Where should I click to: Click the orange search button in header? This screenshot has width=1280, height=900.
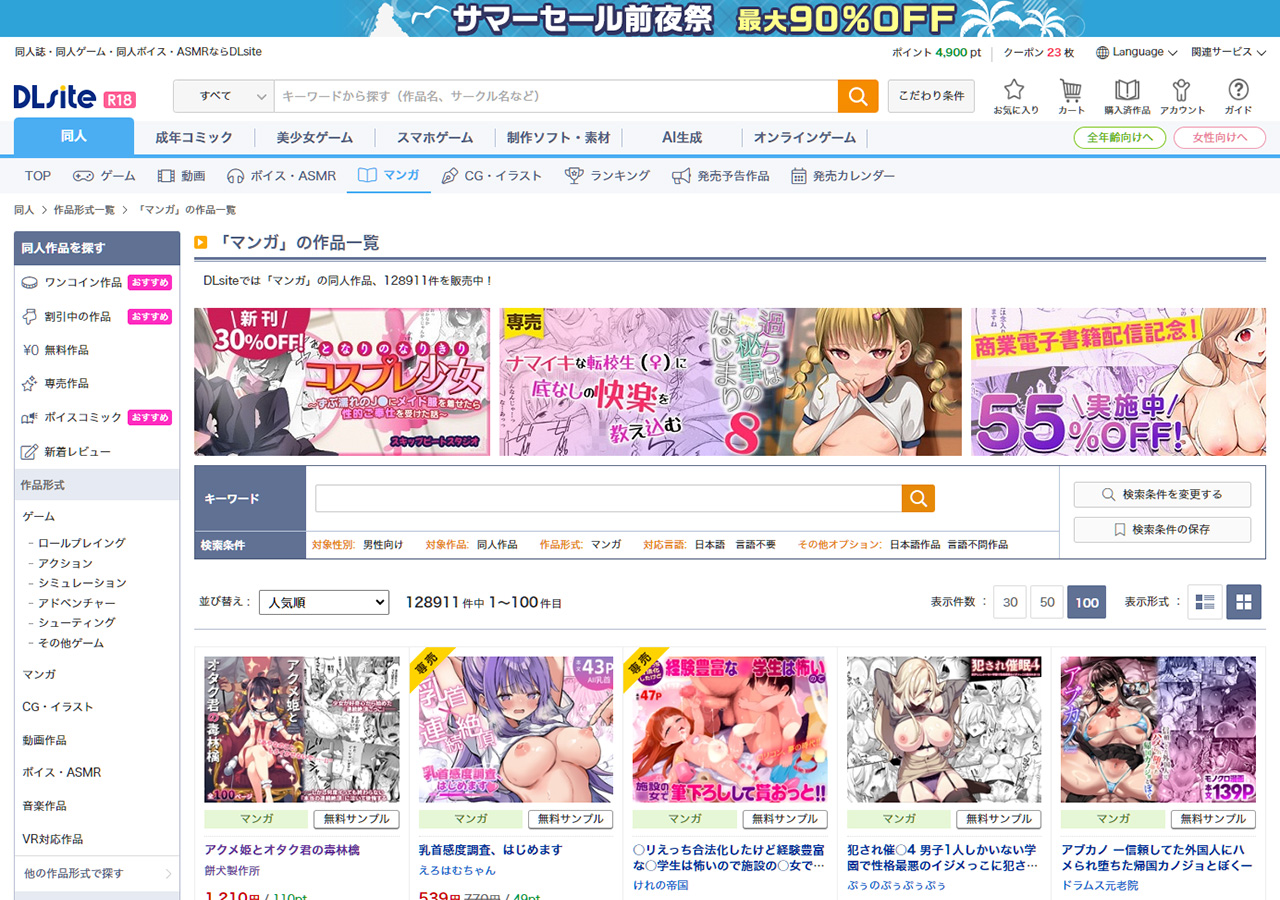[857, 96]
